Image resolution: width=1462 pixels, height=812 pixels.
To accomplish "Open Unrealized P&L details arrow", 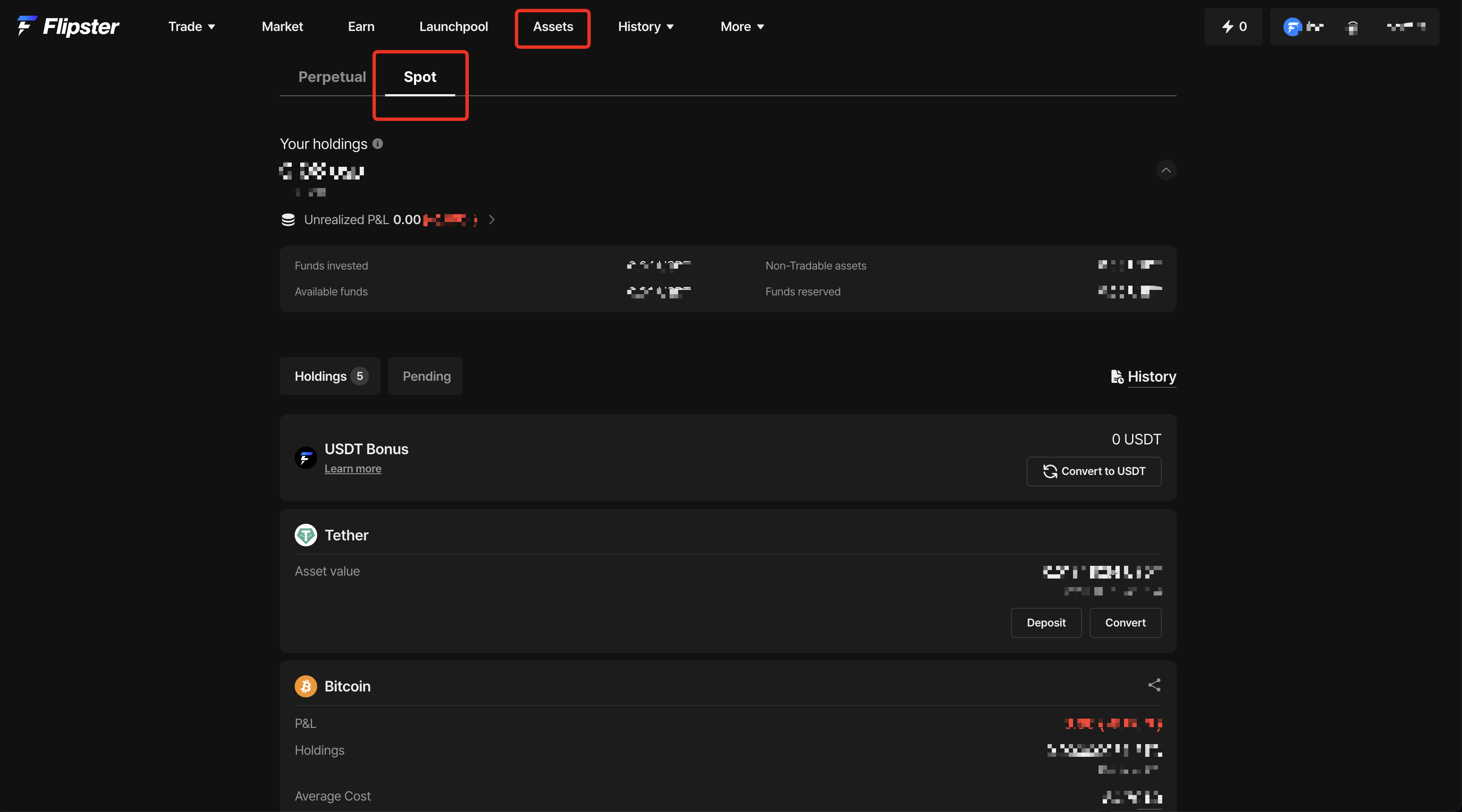I will tap(492, 219).
